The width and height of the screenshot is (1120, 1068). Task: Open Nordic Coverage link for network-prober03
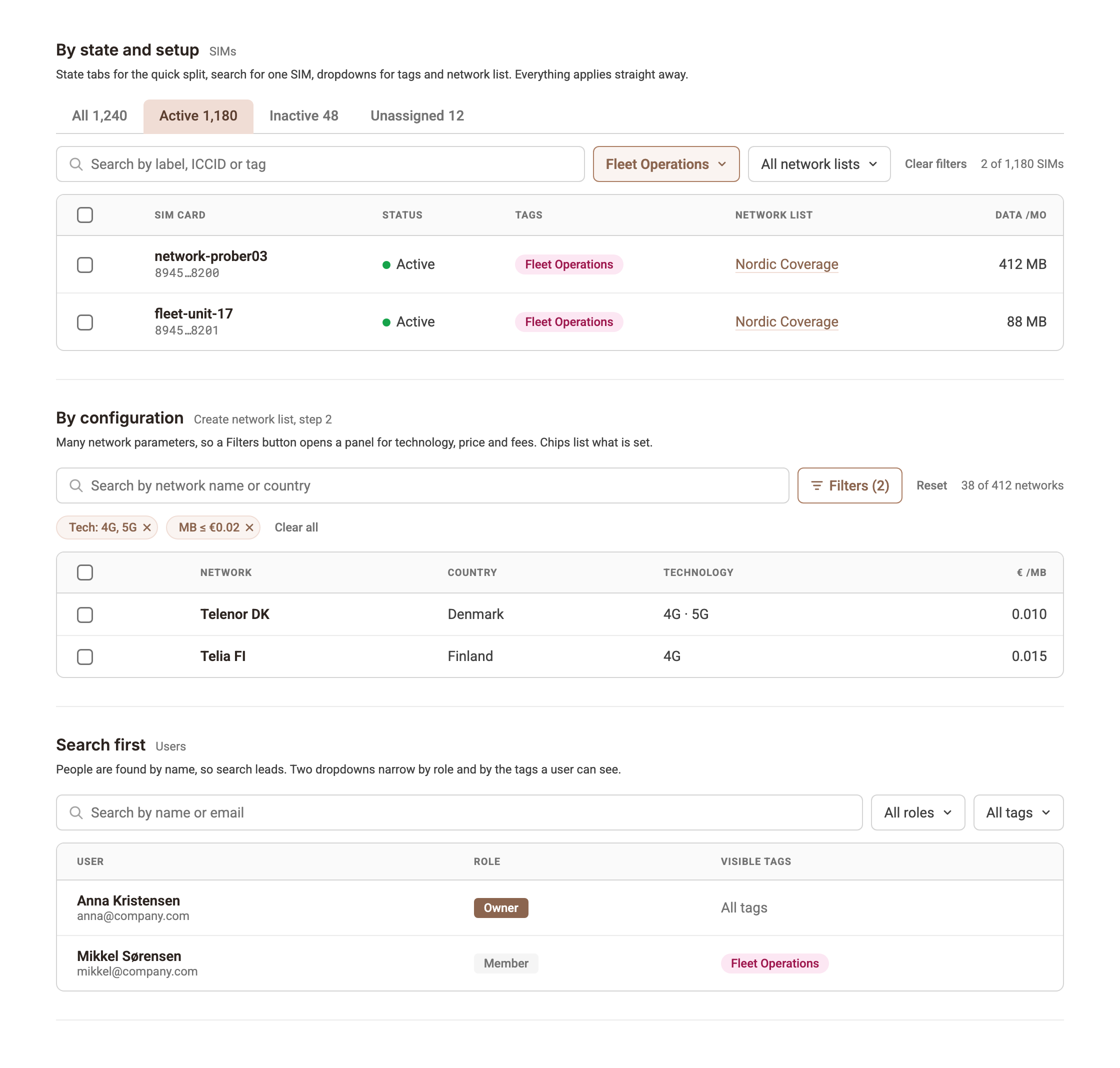pyautogui.click(x=786, y=264)
